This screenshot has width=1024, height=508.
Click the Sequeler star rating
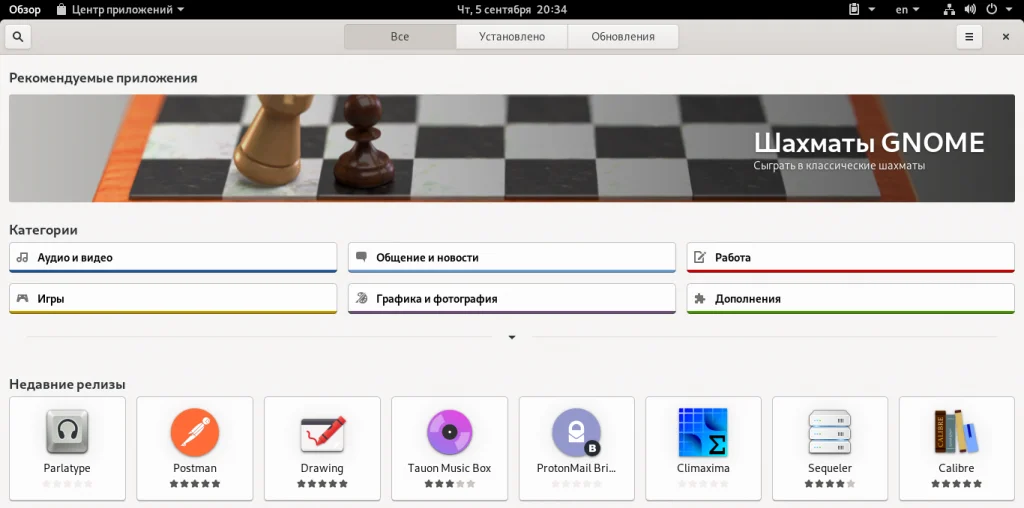pos(829,484)
